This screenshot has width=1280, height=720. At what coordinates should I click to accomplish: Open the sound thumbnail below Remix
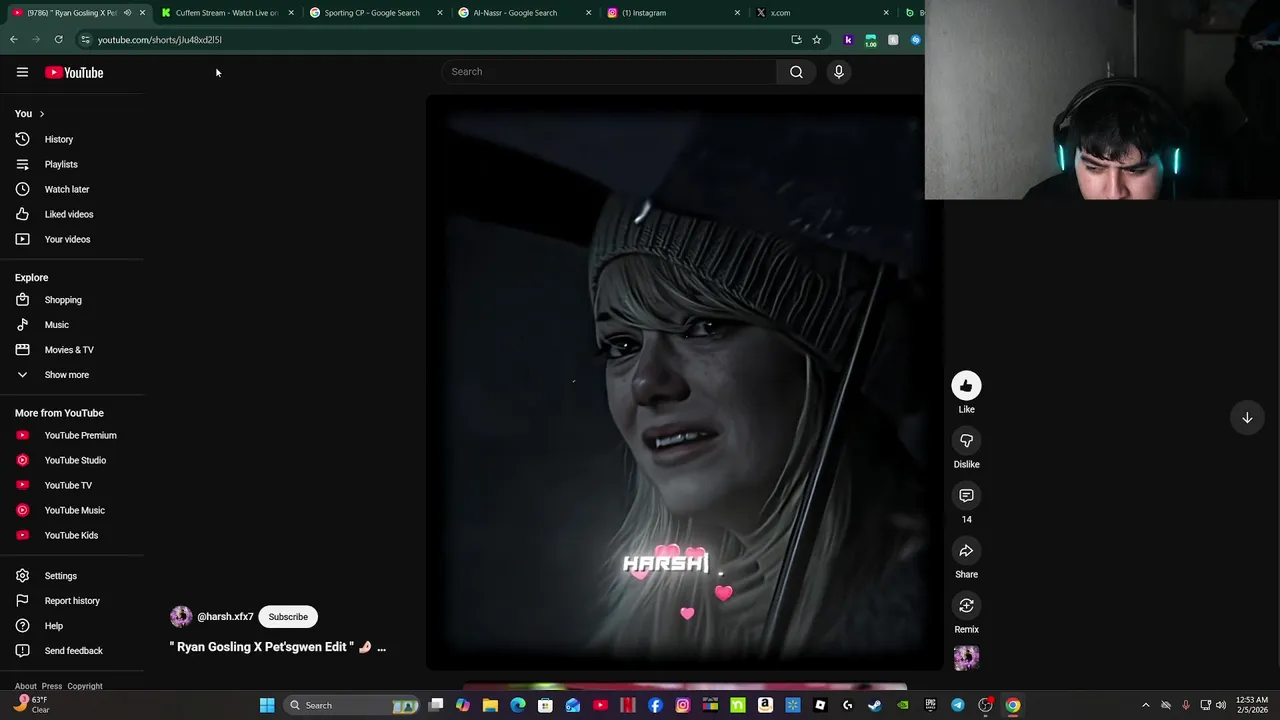(x=966, y=658)
